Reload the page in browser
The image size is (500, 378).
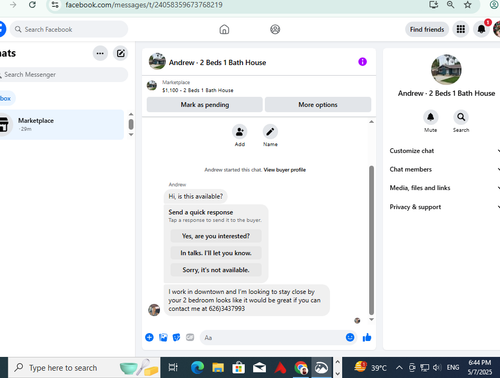pyautogui.click(x=32, y=5)
